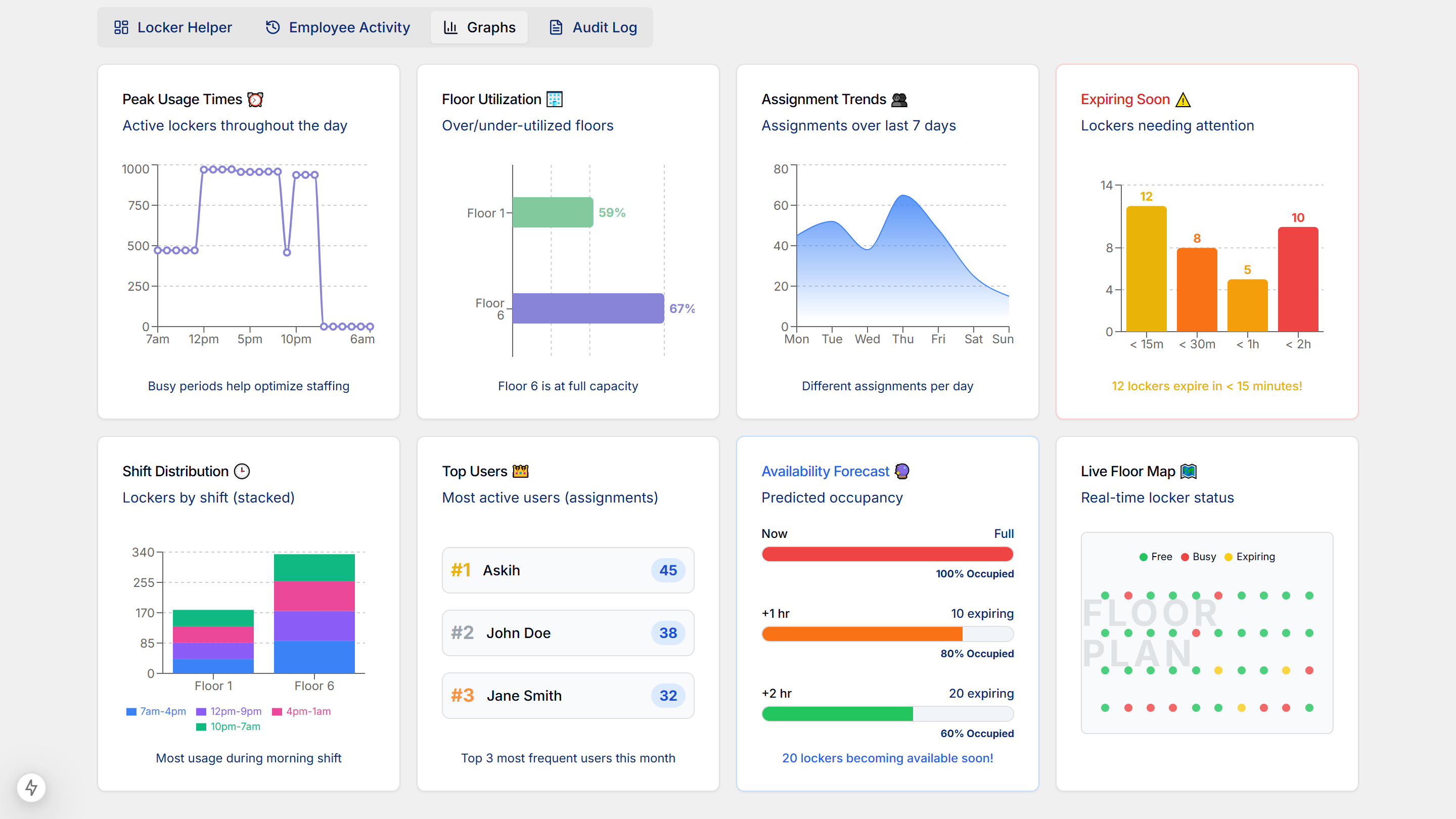Click the Employee Activity history icon
Viewport: 1456px width, 819px height.
point(273,27)
